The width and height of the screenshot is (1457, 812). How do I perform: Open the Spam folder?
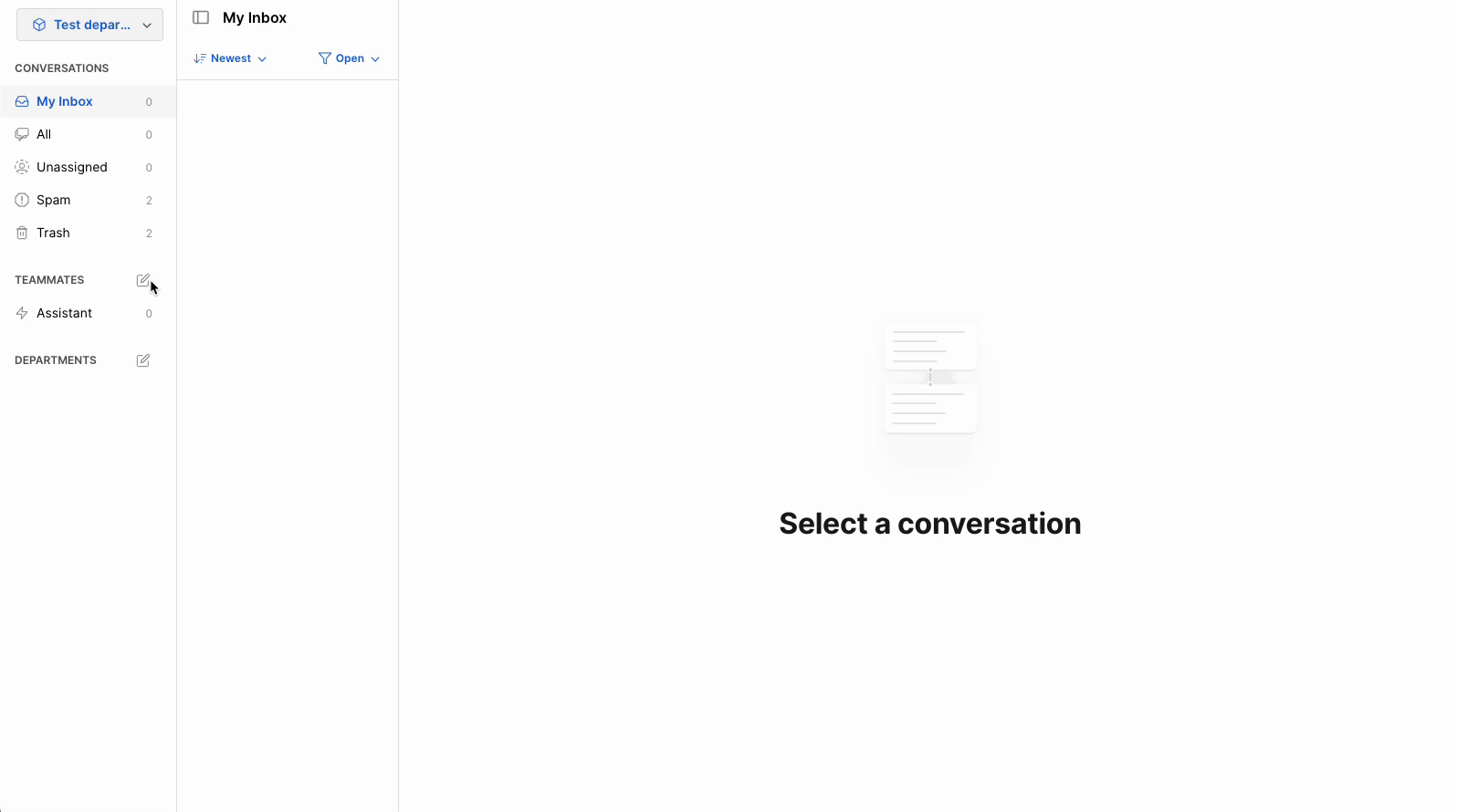(x=53, y=200)
